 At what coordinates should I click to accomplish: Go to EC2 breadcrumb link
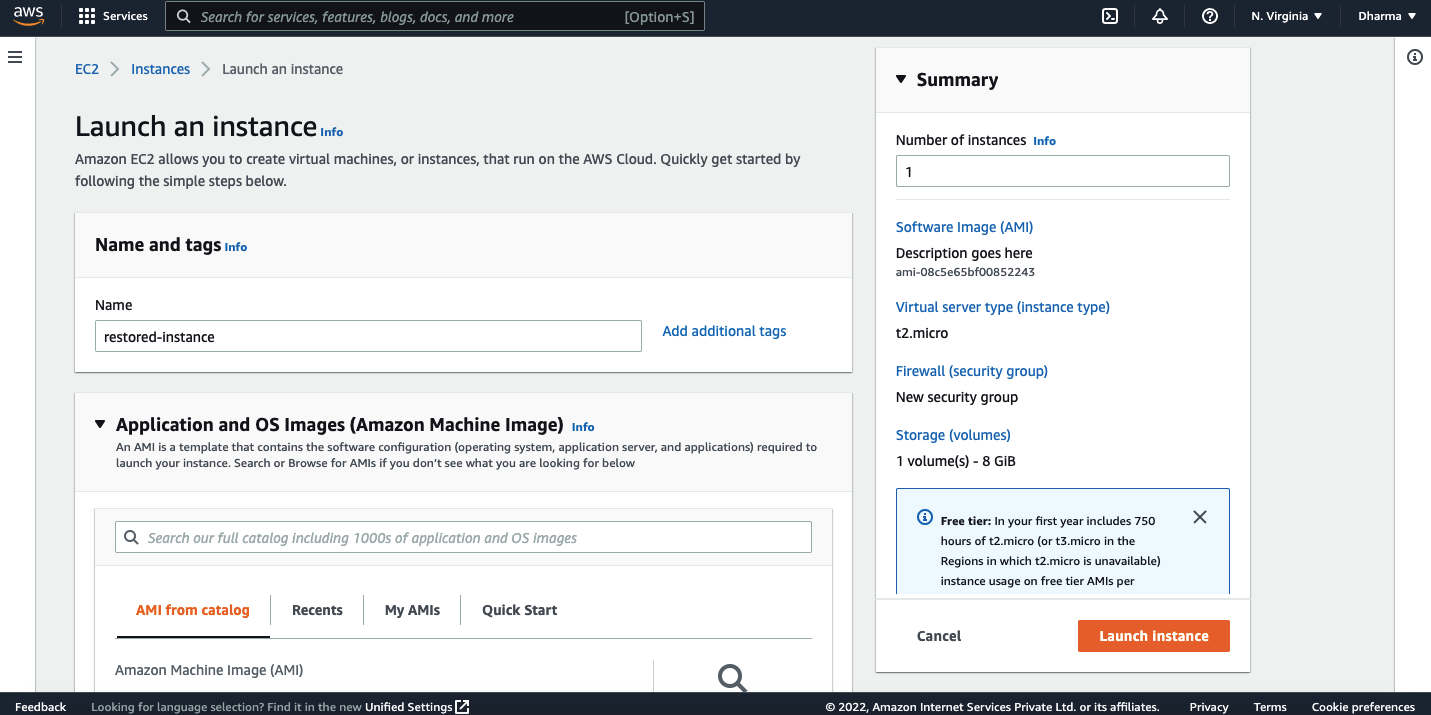(87, 69)
